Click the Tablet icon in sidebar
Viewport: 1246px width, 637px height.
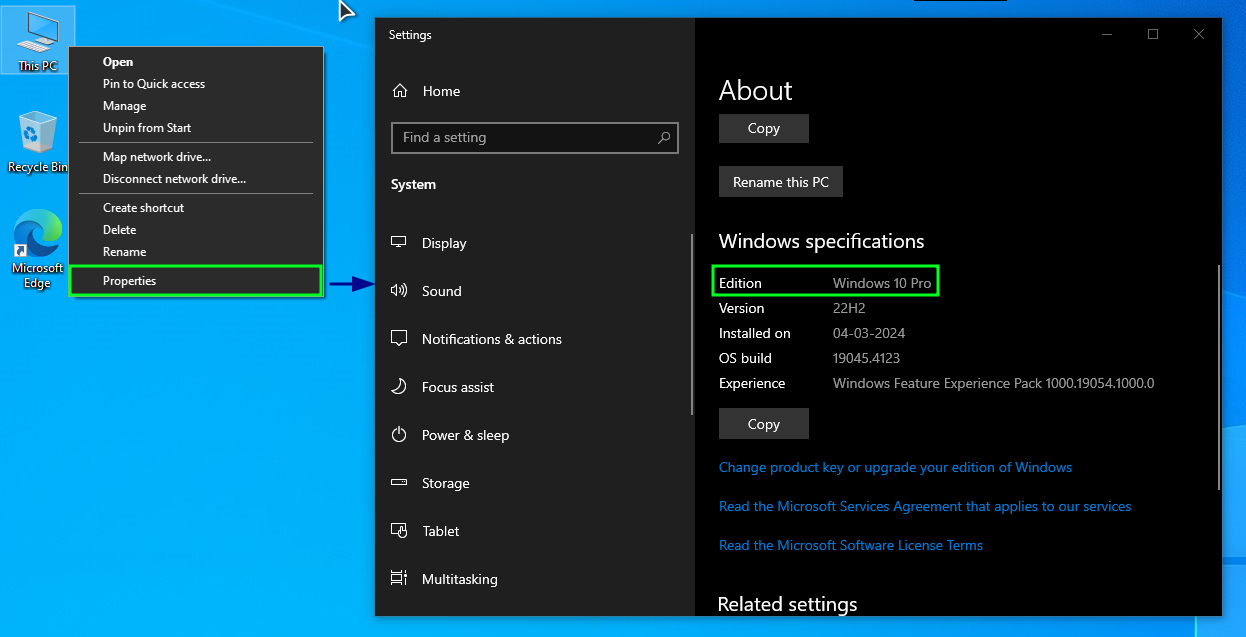399,531
